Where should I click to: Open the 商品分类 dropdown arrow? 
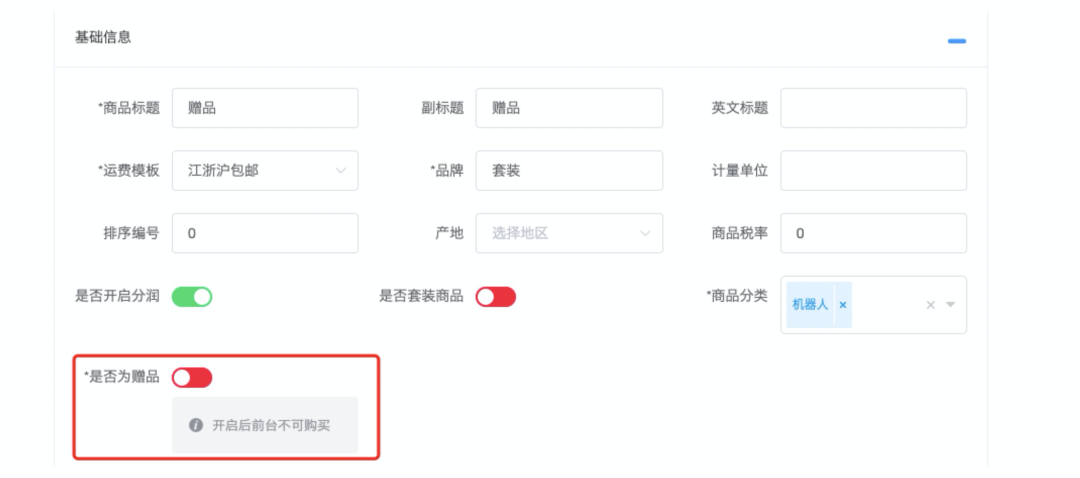pos(951,305)
